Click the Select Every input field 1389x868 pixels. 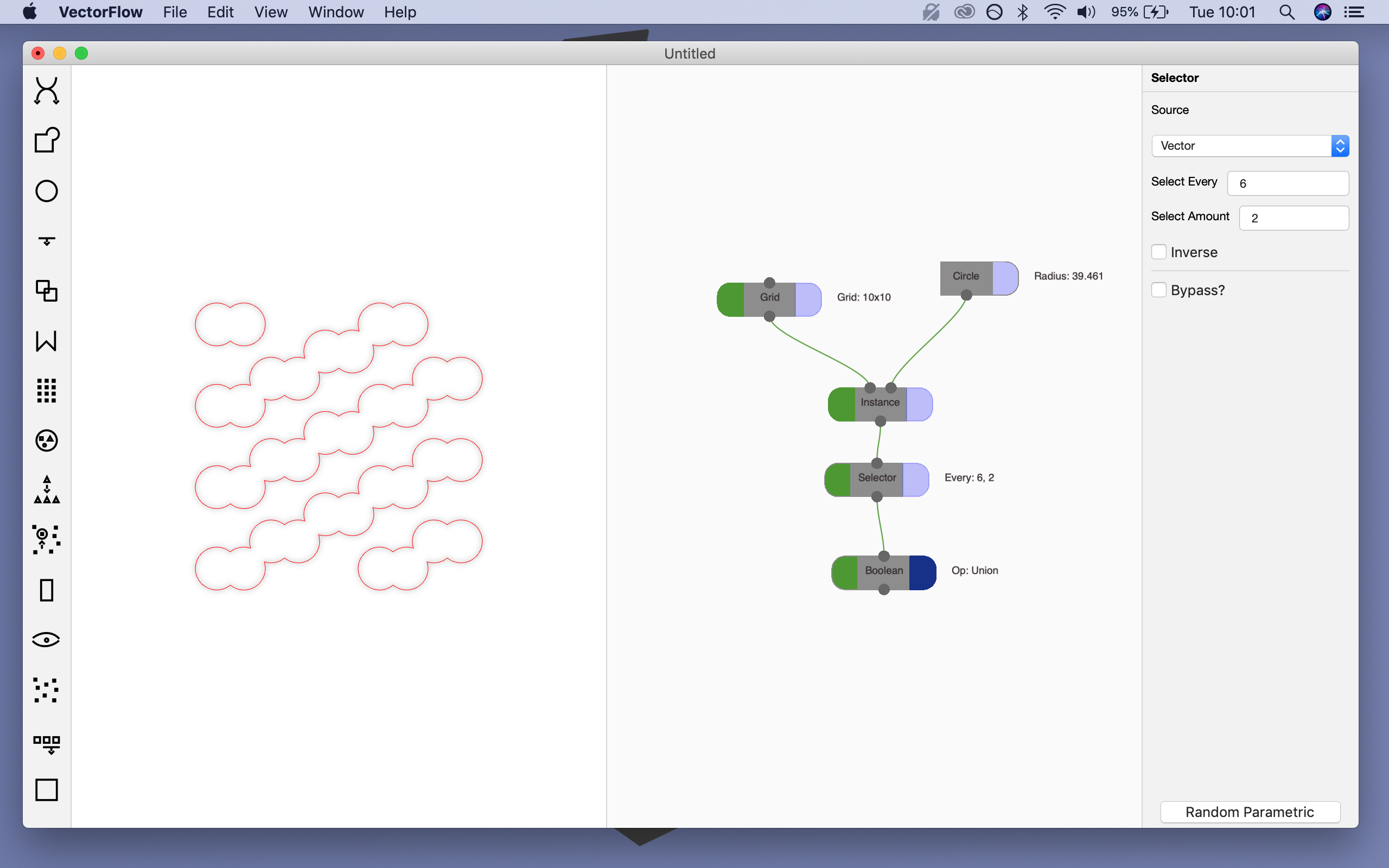(1288, 184)
